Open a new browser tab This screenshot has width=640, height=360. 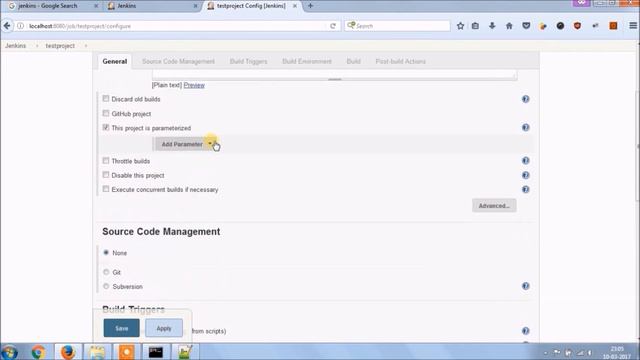coord(310,6)
